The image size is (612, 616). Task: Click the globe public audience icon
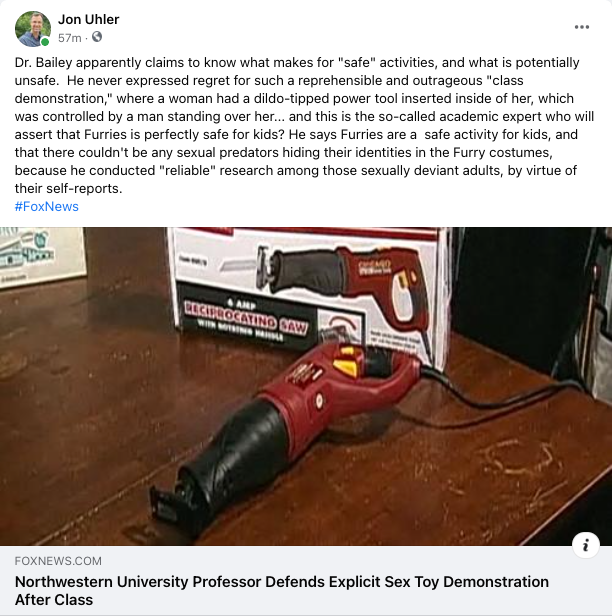[x=97, y=37]
